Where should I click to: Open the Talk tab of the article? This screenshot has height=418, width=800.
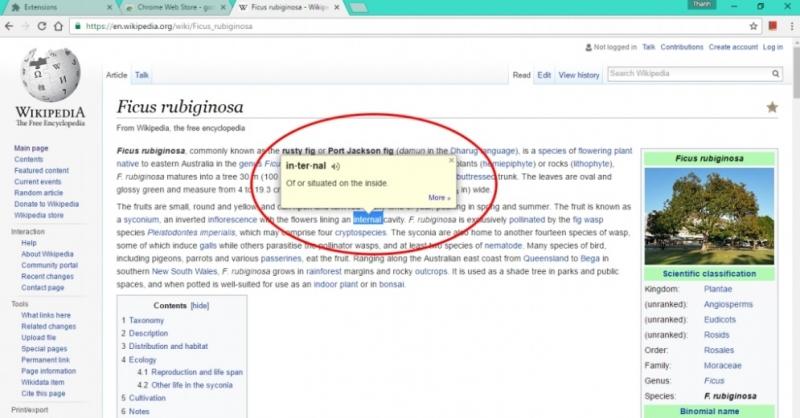coord(141,75)
